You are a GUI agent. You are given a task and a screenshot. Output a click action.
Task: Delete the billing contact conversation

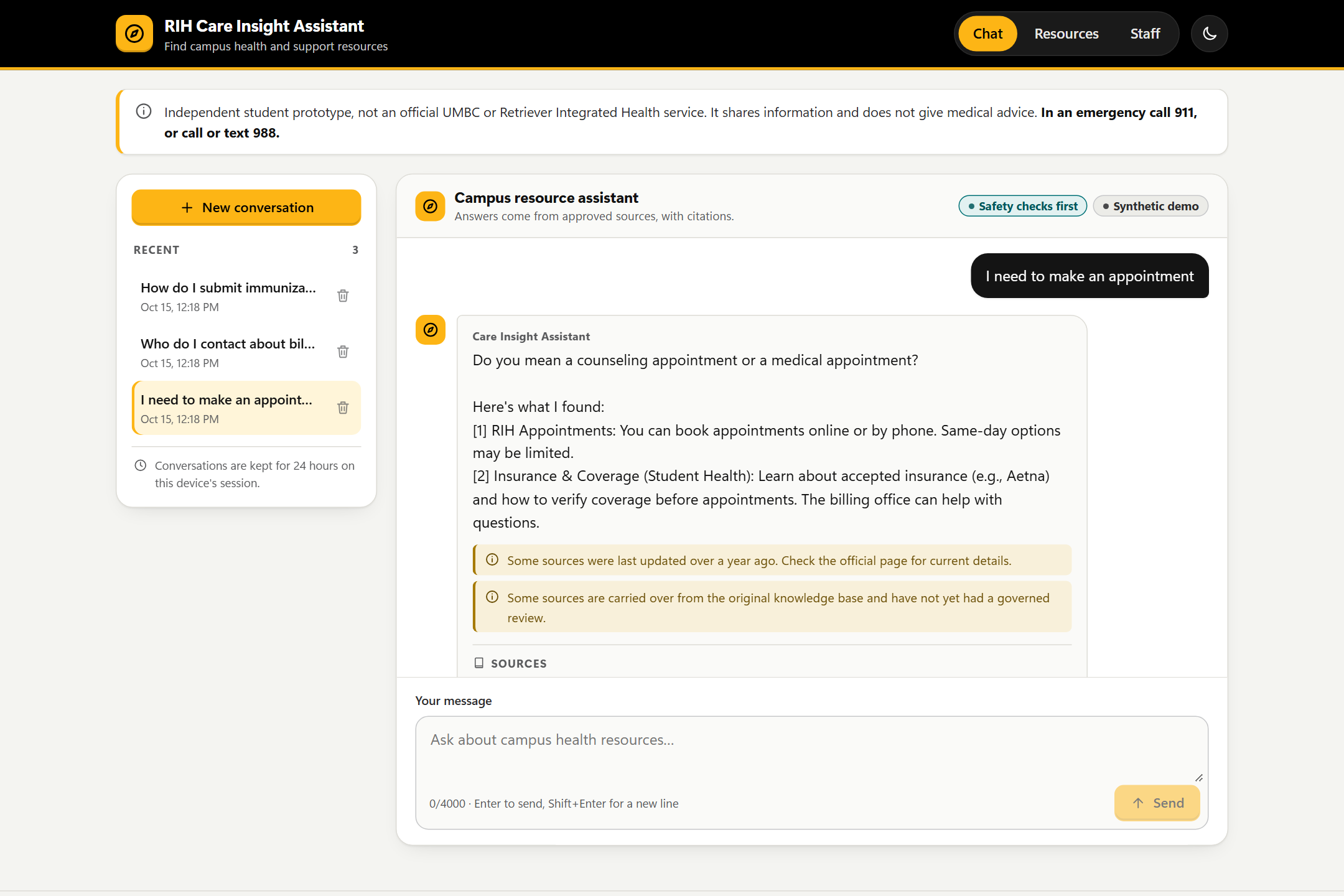(x=343, y=352)
